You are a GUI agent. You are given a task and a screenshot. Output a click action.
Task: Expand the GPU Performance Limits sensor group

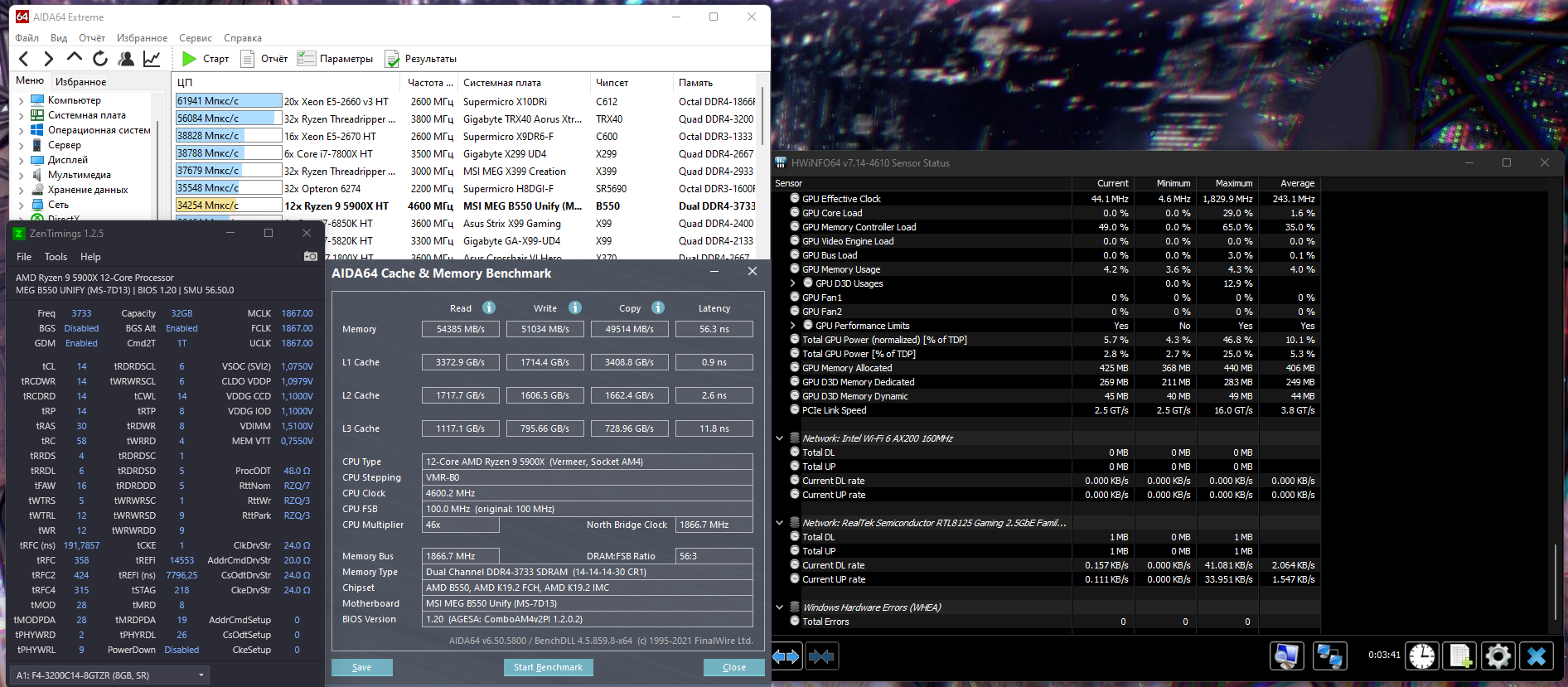[x=793, y=326]
